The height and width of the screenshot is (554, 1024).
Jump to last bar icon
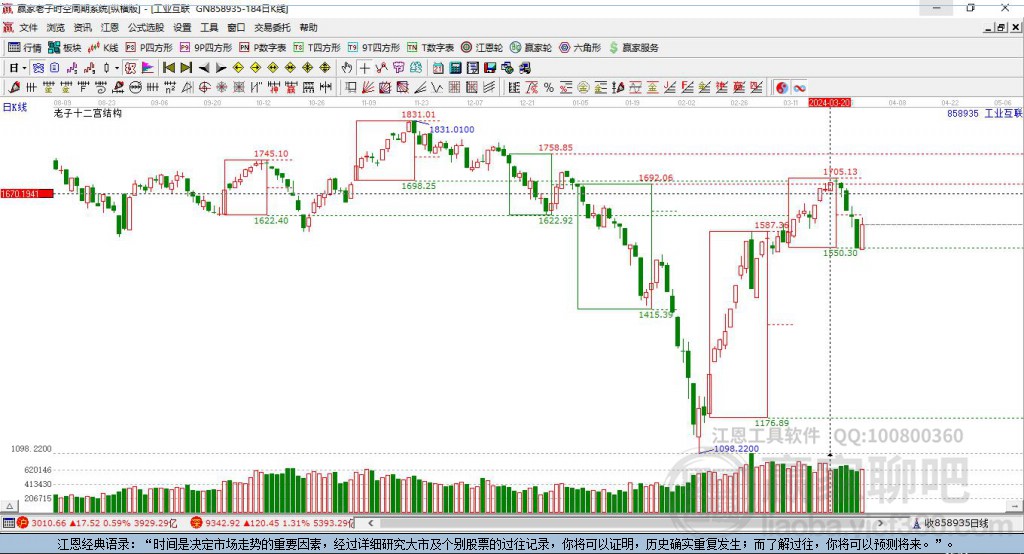tap(186, 68)
